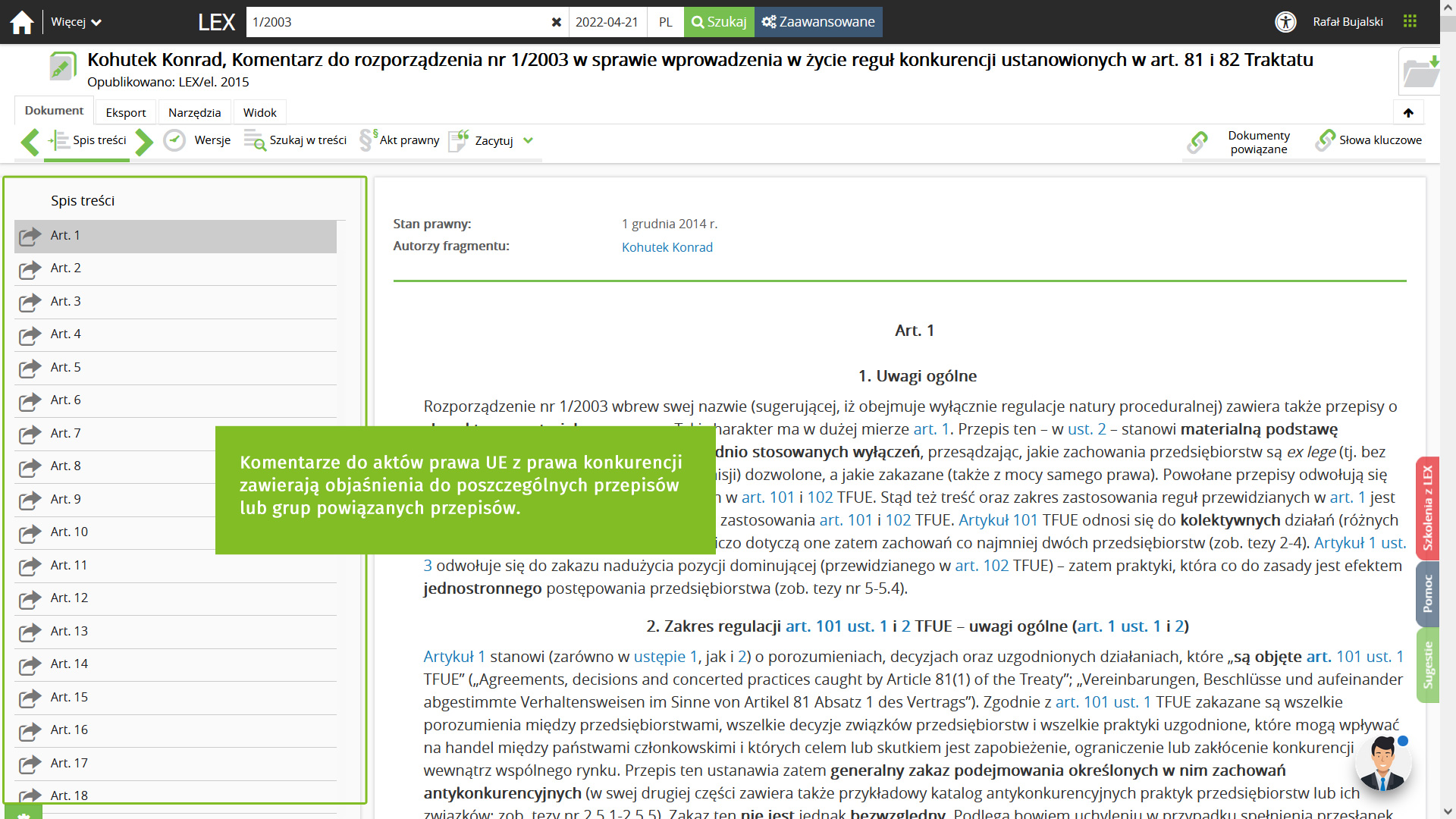1456x819 pixels.
Task: Switch to the Eksport tab
Action: 126,112
